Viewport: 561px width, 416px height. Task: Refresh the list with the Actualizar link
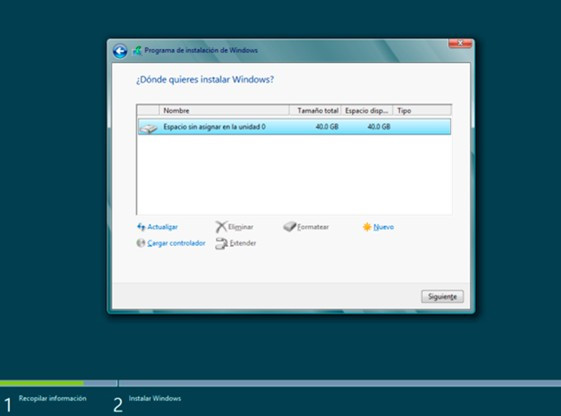coord(162,227)
